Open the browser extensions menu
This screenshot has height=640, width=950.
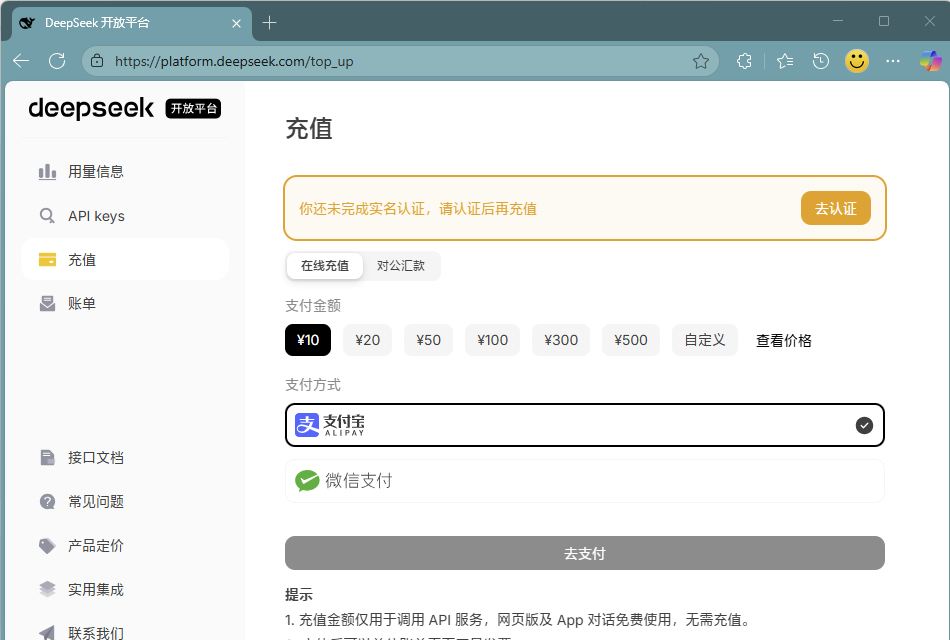pyautogui.click(x=744, y=60)
